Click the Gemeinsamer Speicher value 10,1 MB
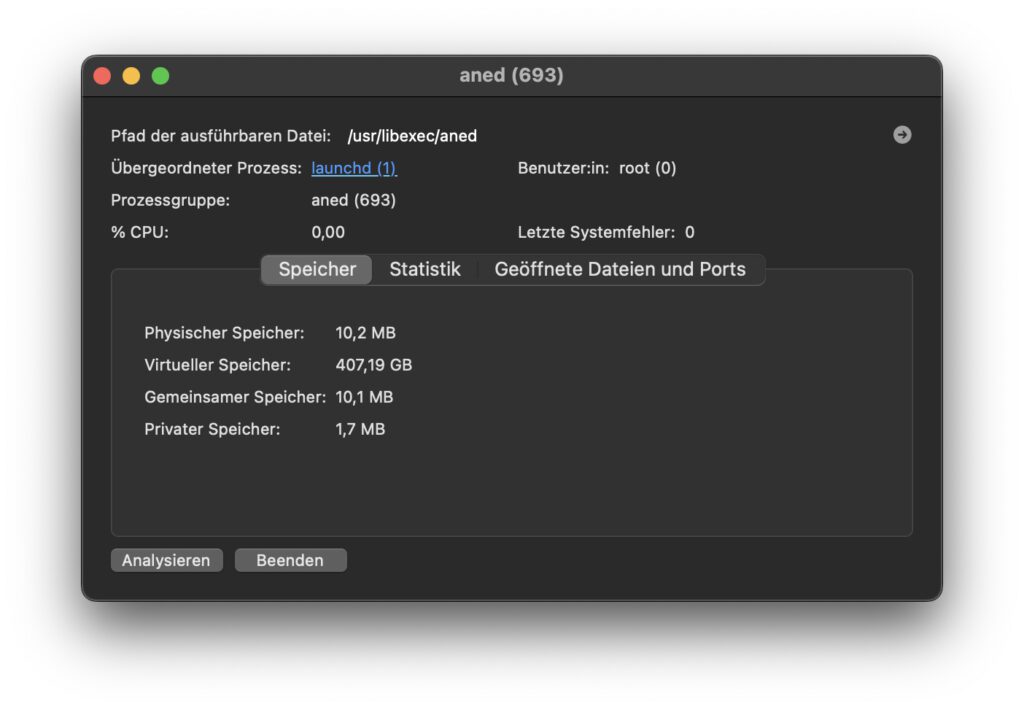 point(364,397)
